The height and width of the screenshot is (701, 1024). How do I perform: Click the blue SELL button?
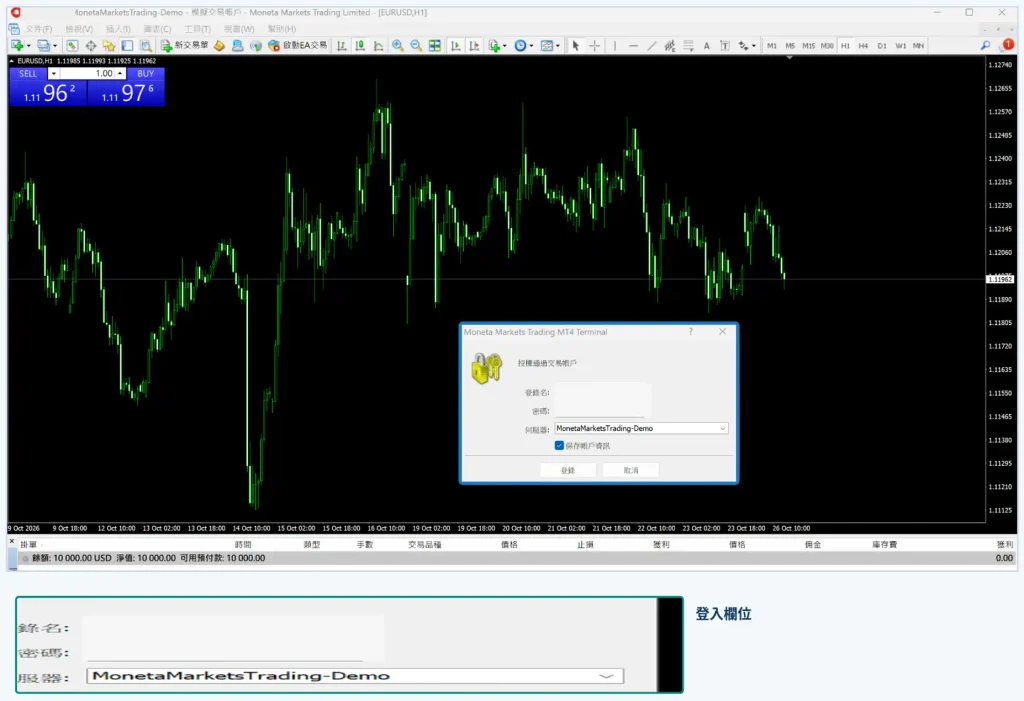(28, 74)
